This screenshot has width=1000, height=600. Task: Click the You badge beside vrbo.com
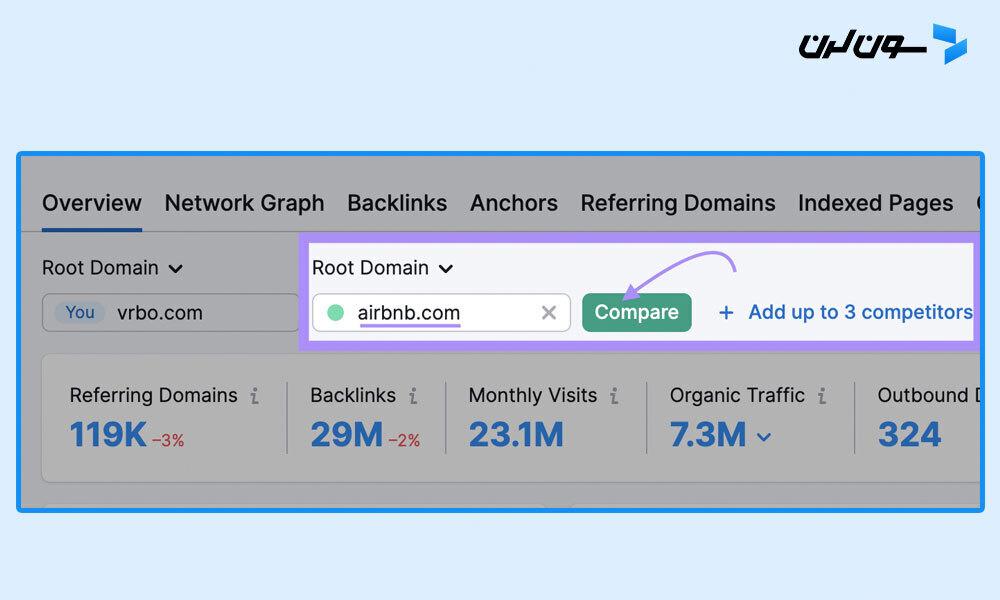80,312
